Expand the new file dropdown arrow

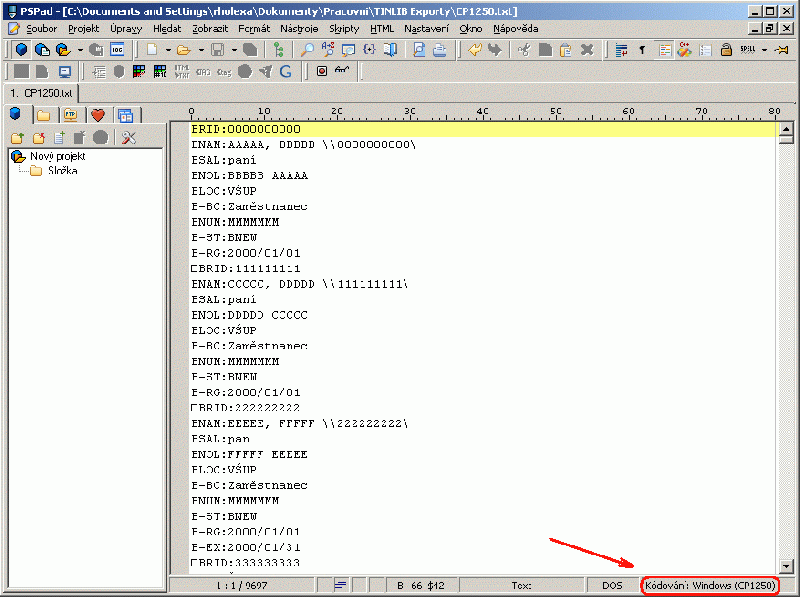(168, 50)
